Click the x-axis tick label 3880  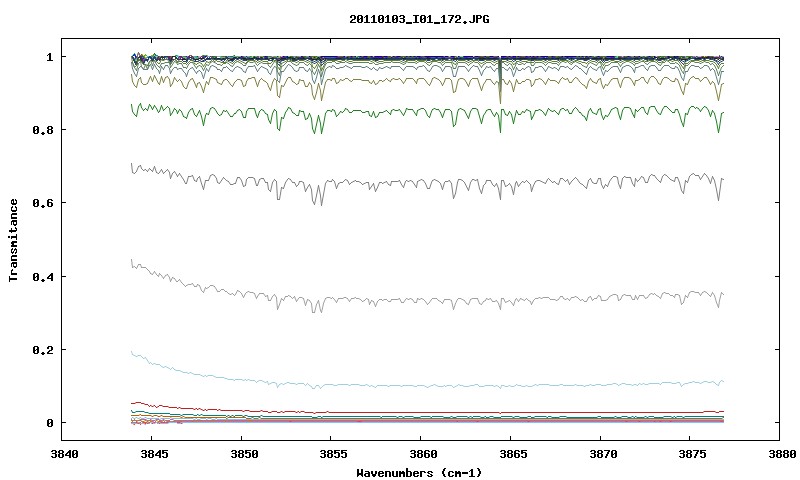(781, 454)
